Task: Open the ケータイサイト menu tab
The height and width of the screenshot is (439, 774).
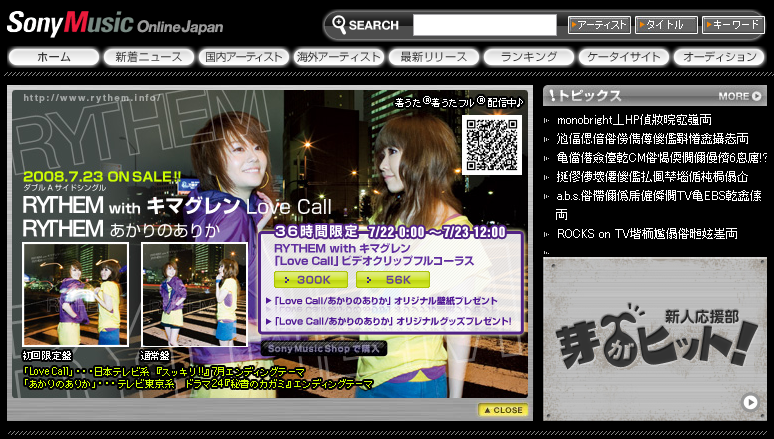Action: coord(623,57)
